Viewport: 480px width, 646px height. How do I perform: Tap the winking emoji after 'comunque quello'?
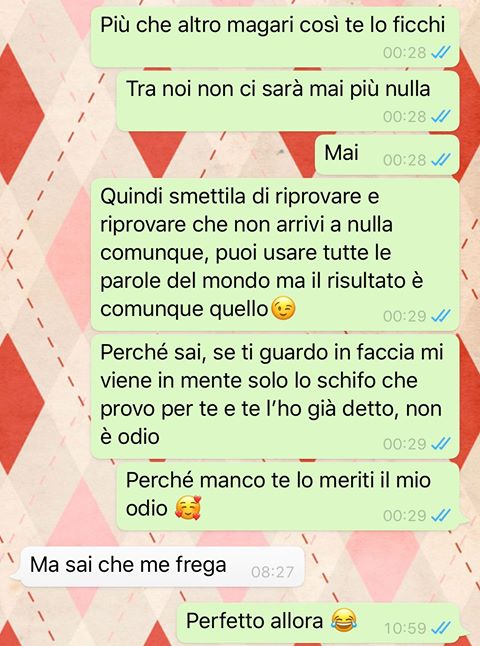click(283, 310)
